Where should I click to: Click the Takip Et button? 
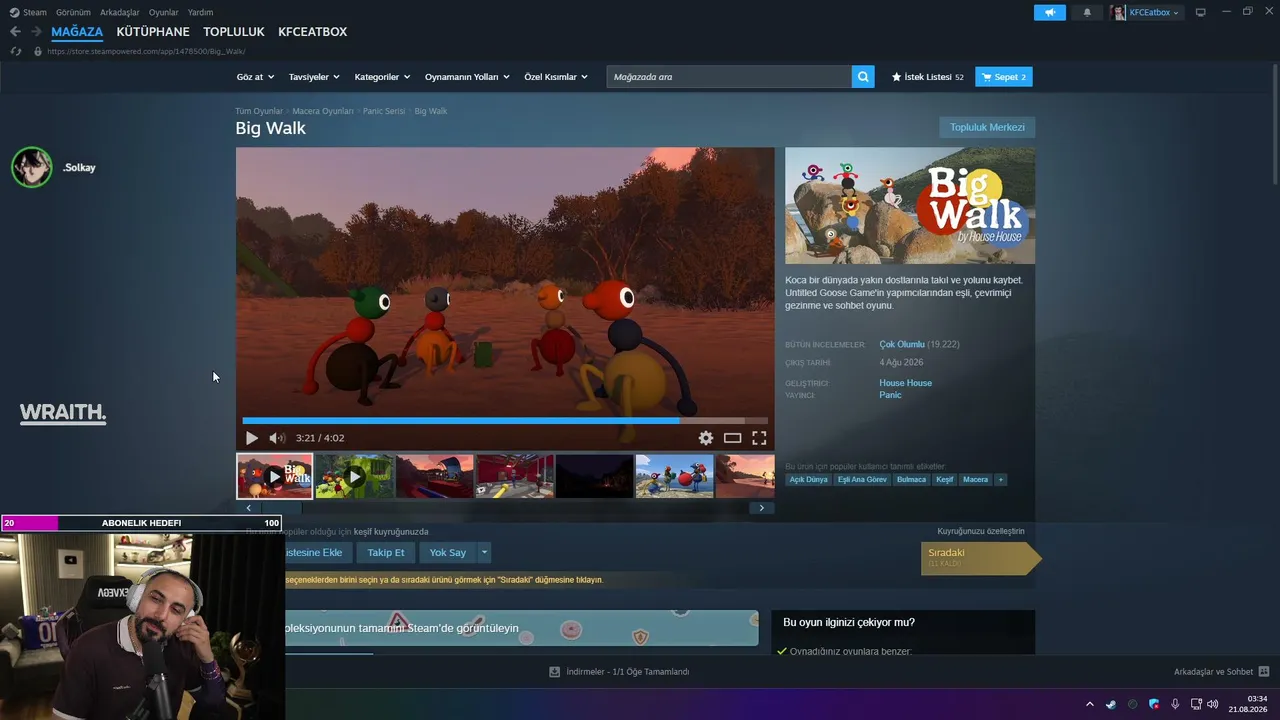point(386,552)
